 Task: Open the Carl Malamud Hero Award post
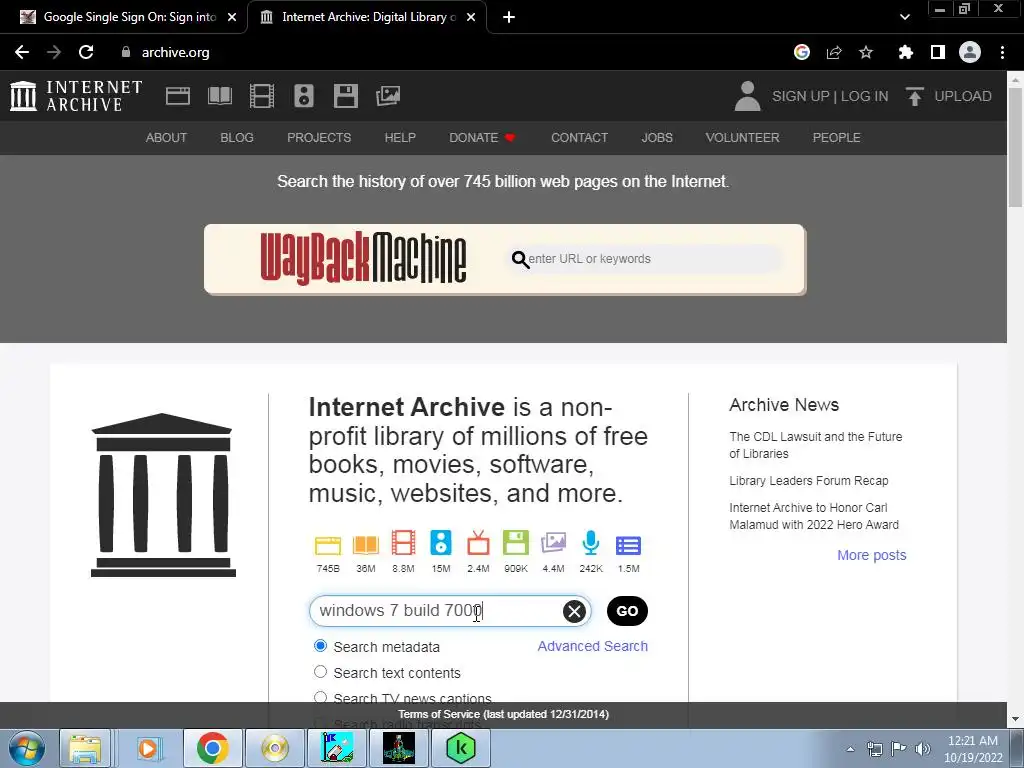coord(814,516)
